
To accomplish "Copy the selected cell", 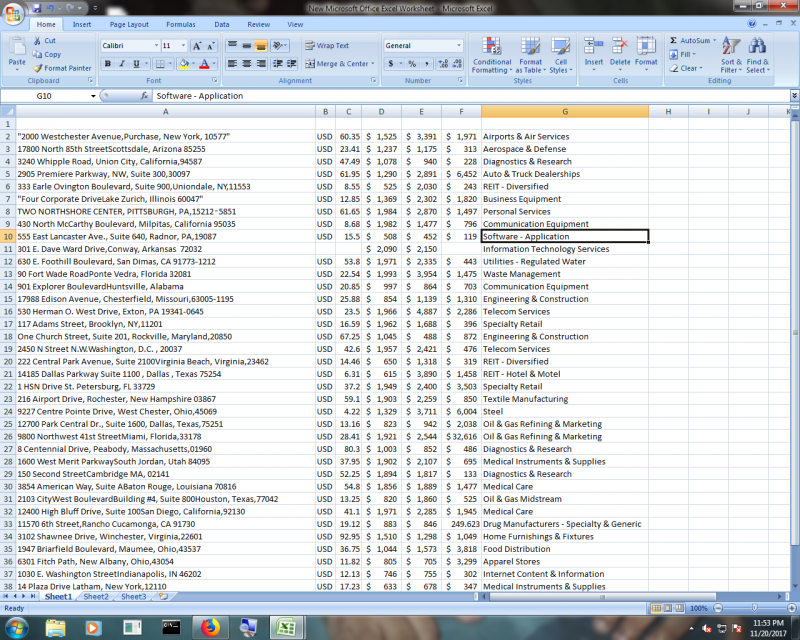I will (47, 54).
